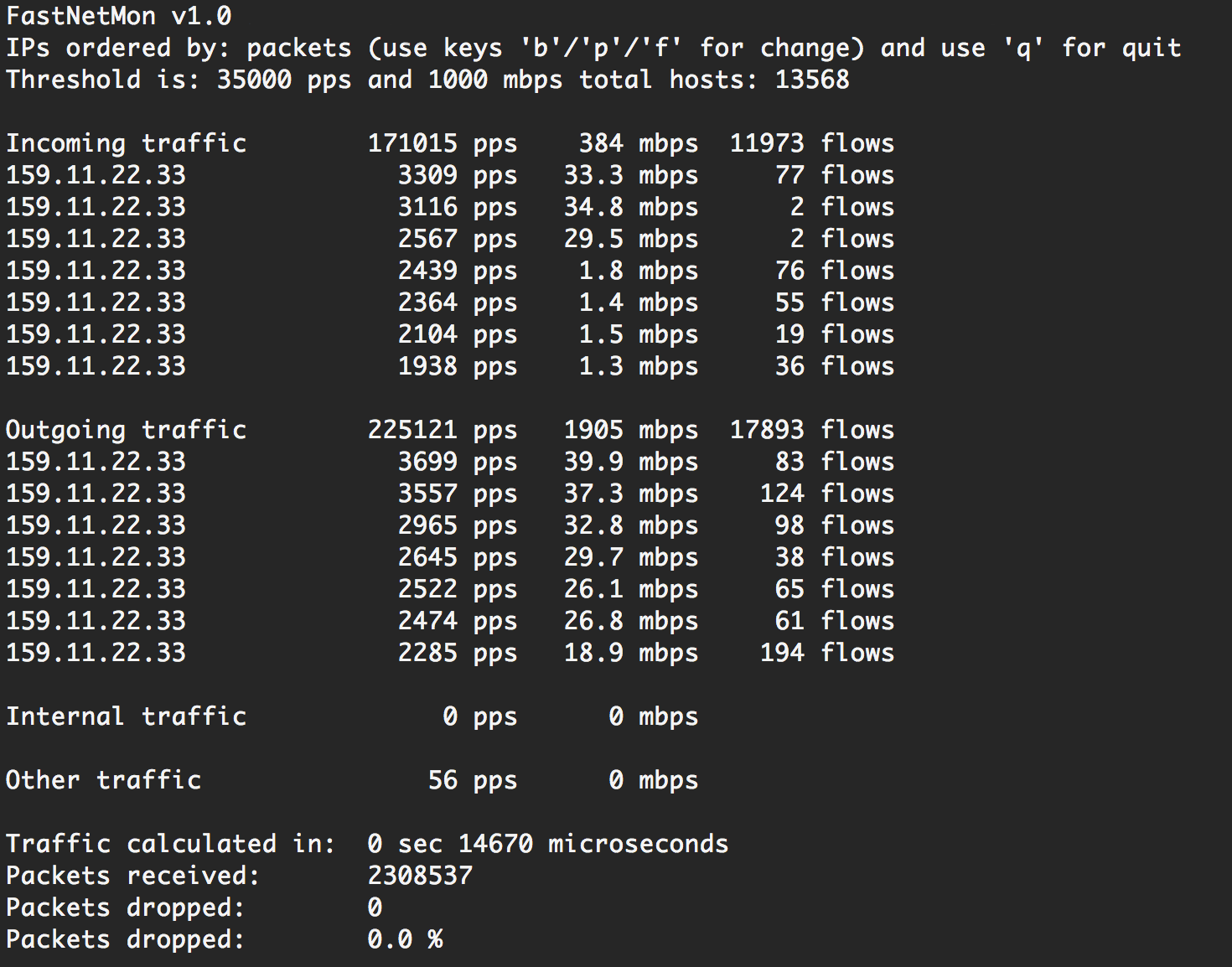
Task: Click the 34.8 mbps value
Action: click(x=630, y=207)
